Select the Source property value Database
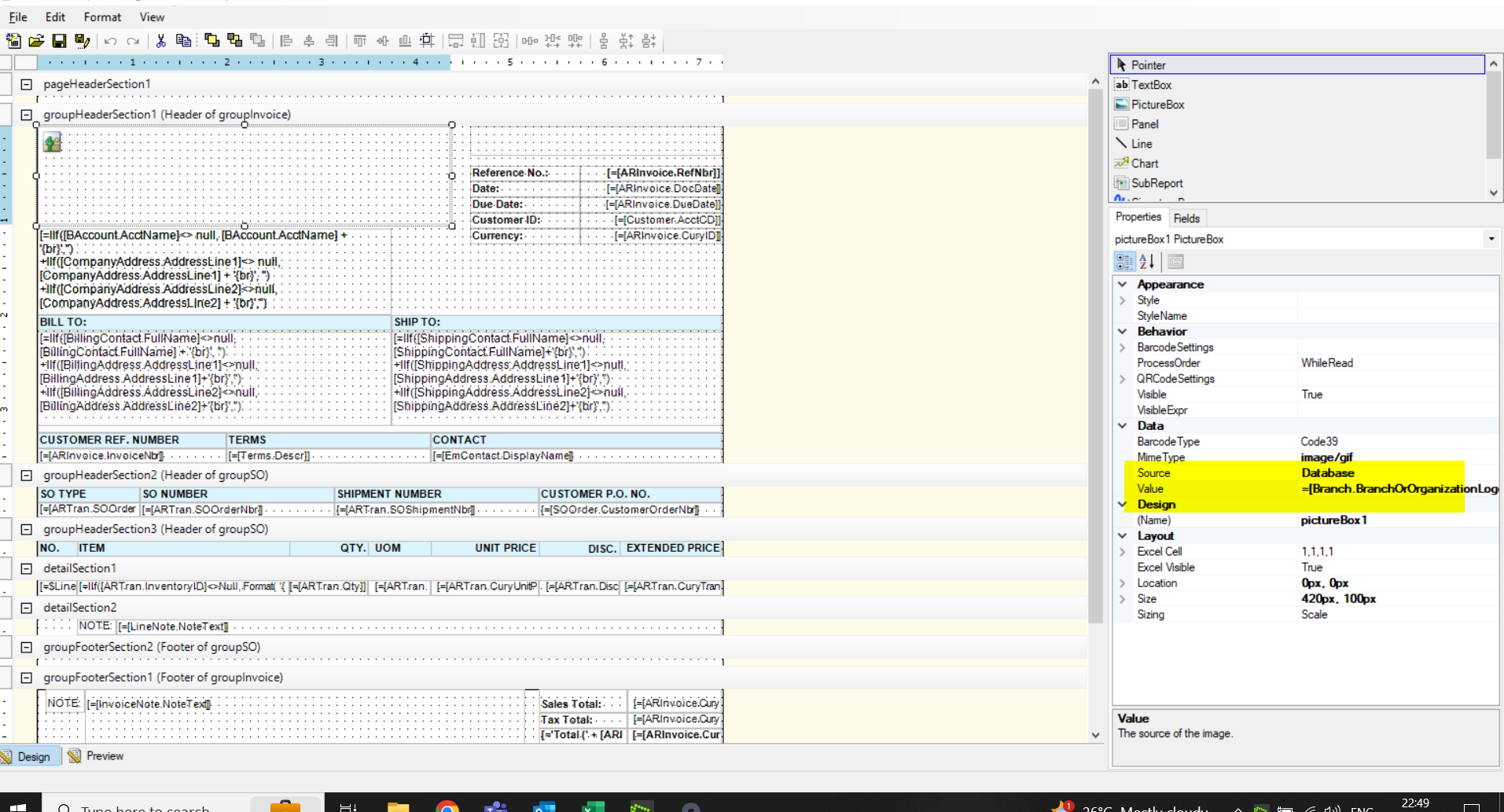The height and width of the screenshot is (812, 1504). point(1328,473)
